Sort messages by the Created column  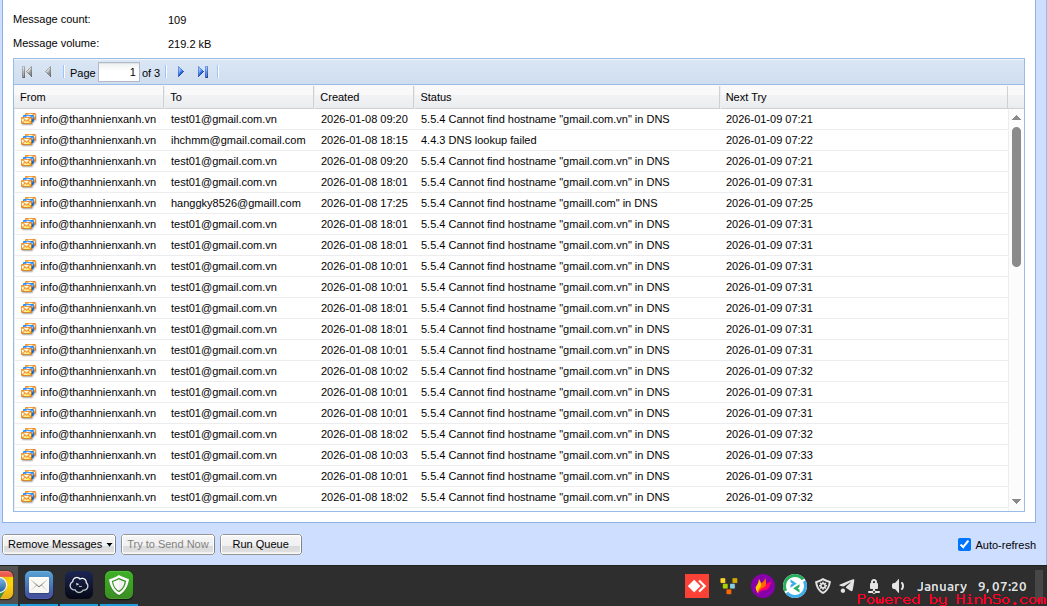click(x=363, y=97)
